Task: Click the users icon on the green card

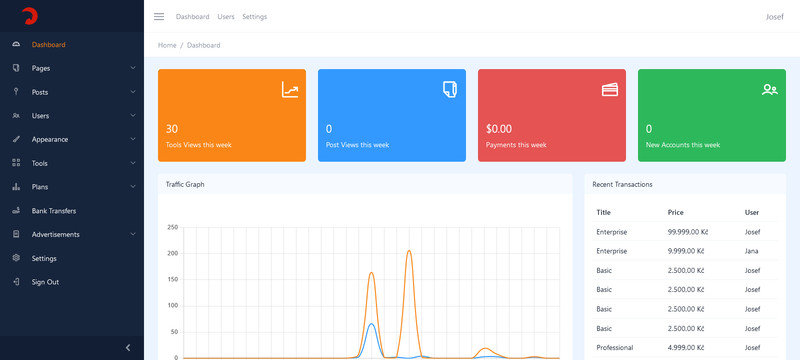Action: (x=769, y=90)
